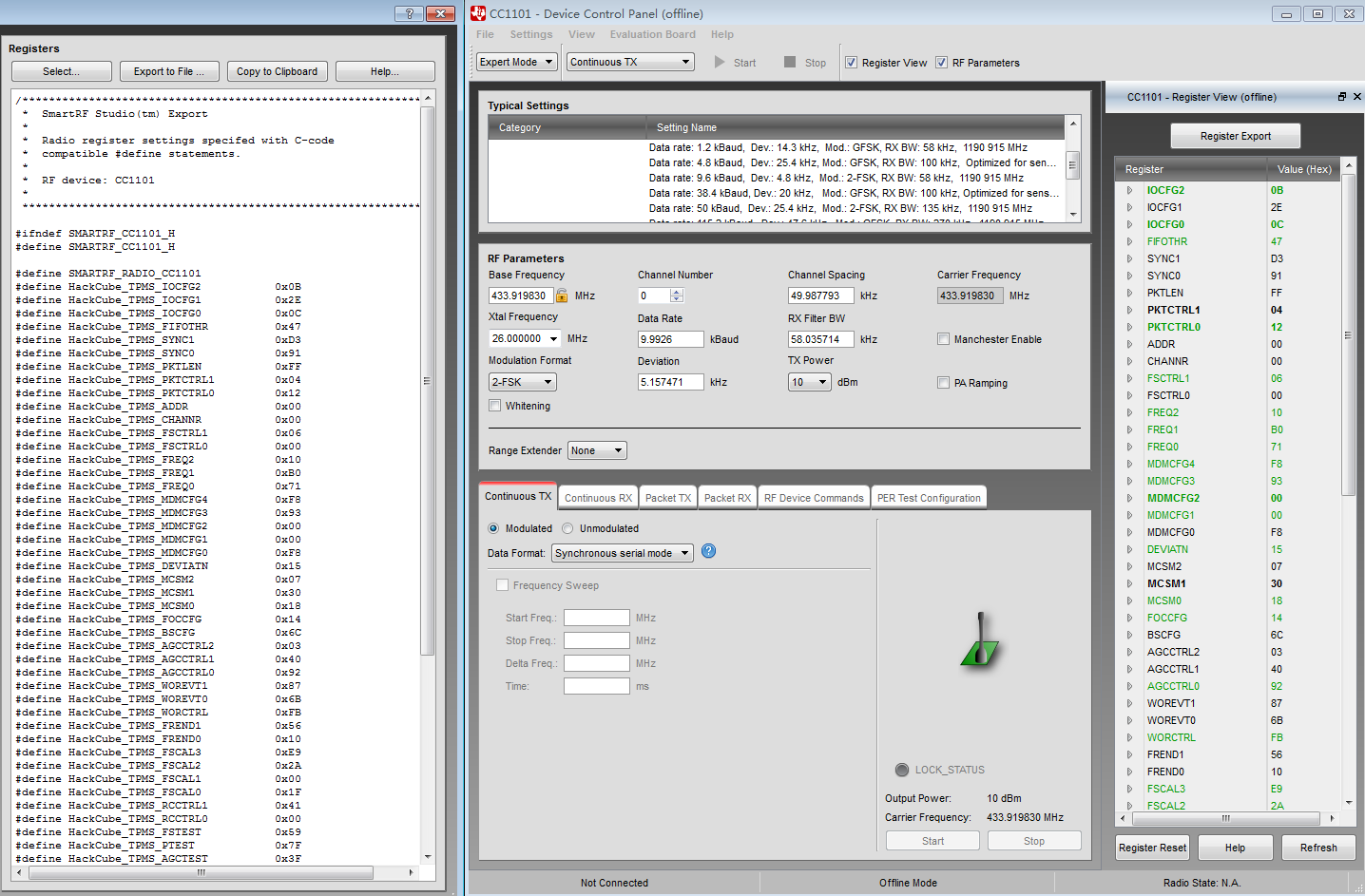1365x896 pixels.
Task: Expand the MDMCFG2 register row
Action: [1129, 498]
